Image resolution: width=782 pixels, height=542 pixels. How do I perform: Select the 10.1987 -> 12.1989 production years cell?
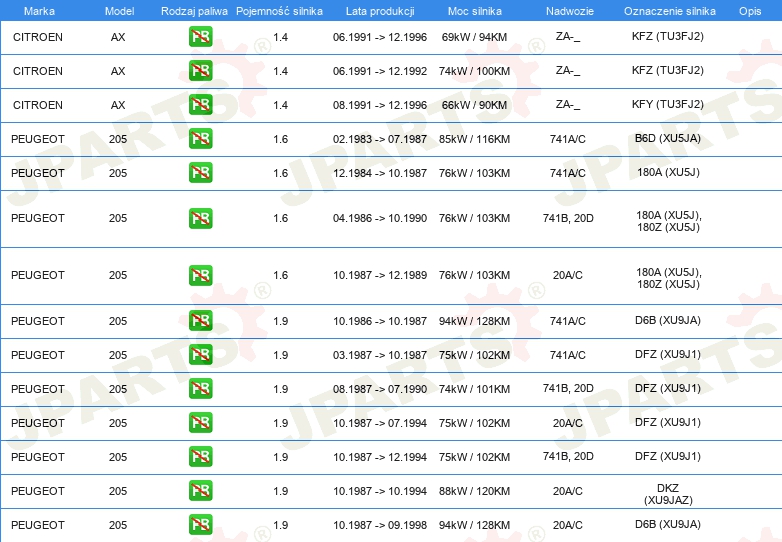(x=380, y=275)
